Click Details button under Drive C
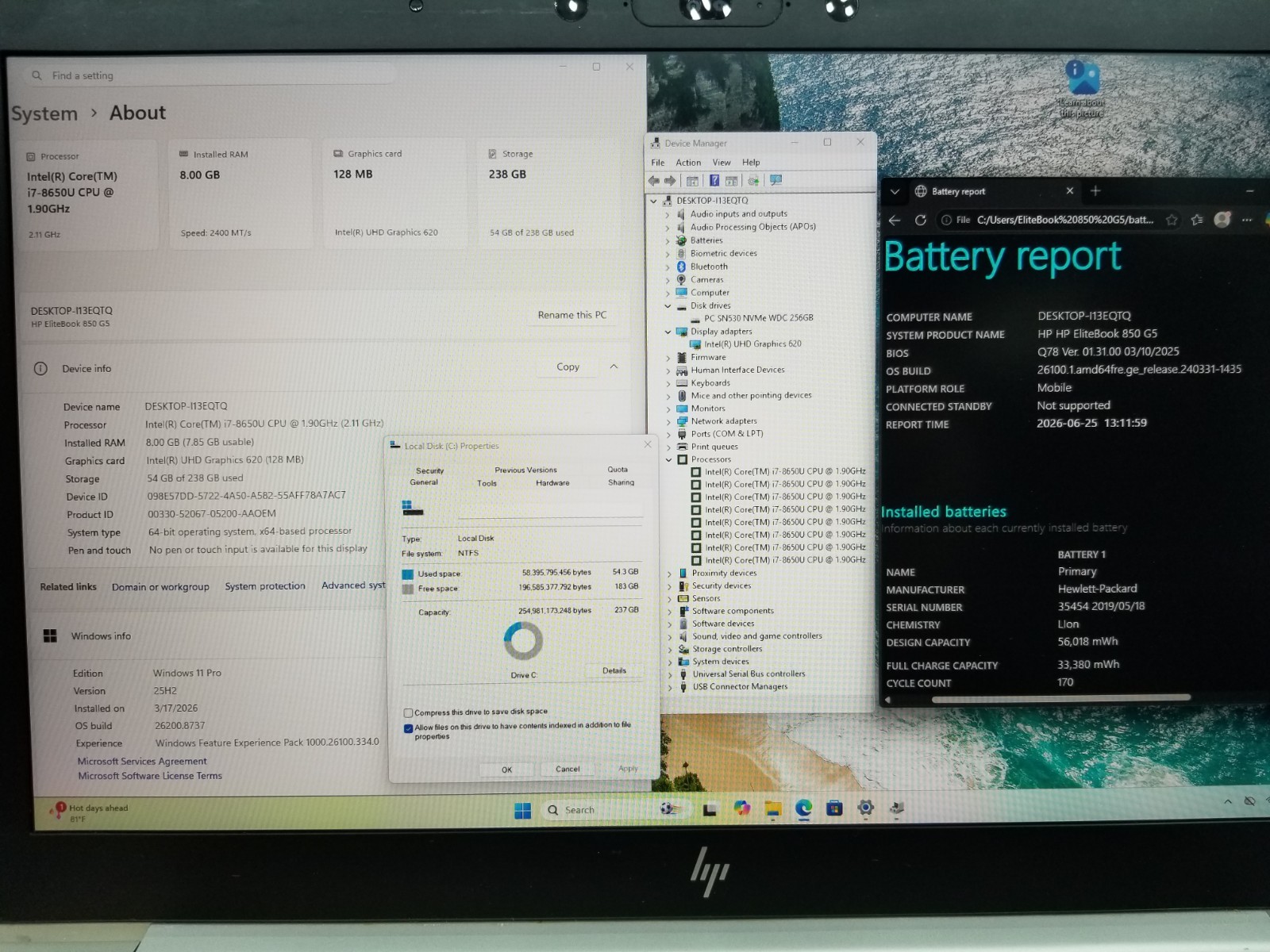Image resolution: width=1270 pixels, height=952 pixels. point(614,670)
